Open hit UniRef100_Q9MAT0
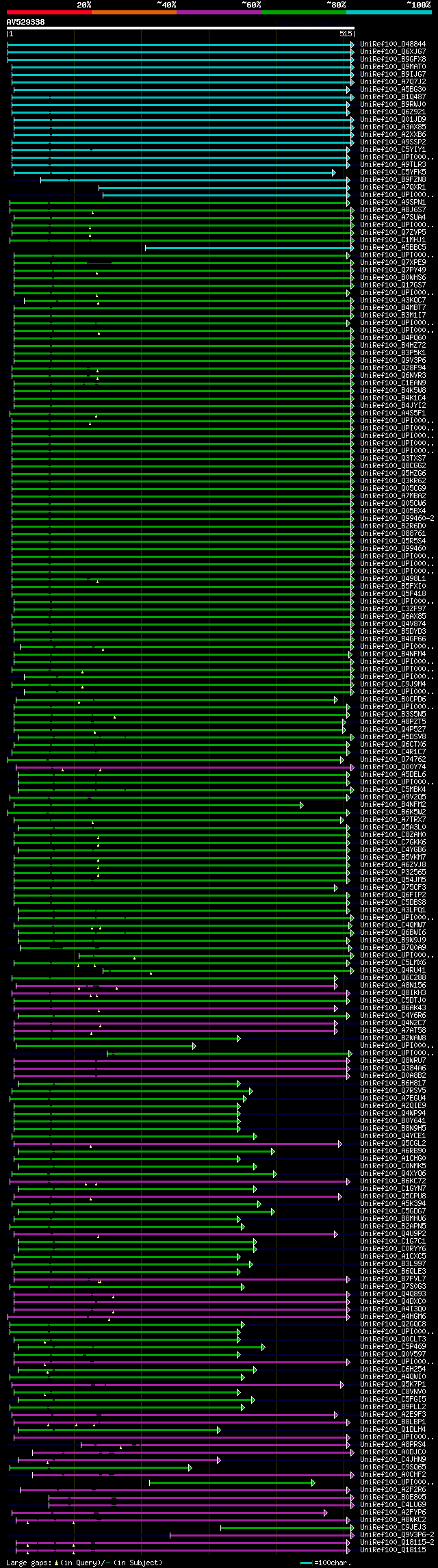The width and height of the screenshot is (438, 1568). pyautogui.click(x=393, y=66)
